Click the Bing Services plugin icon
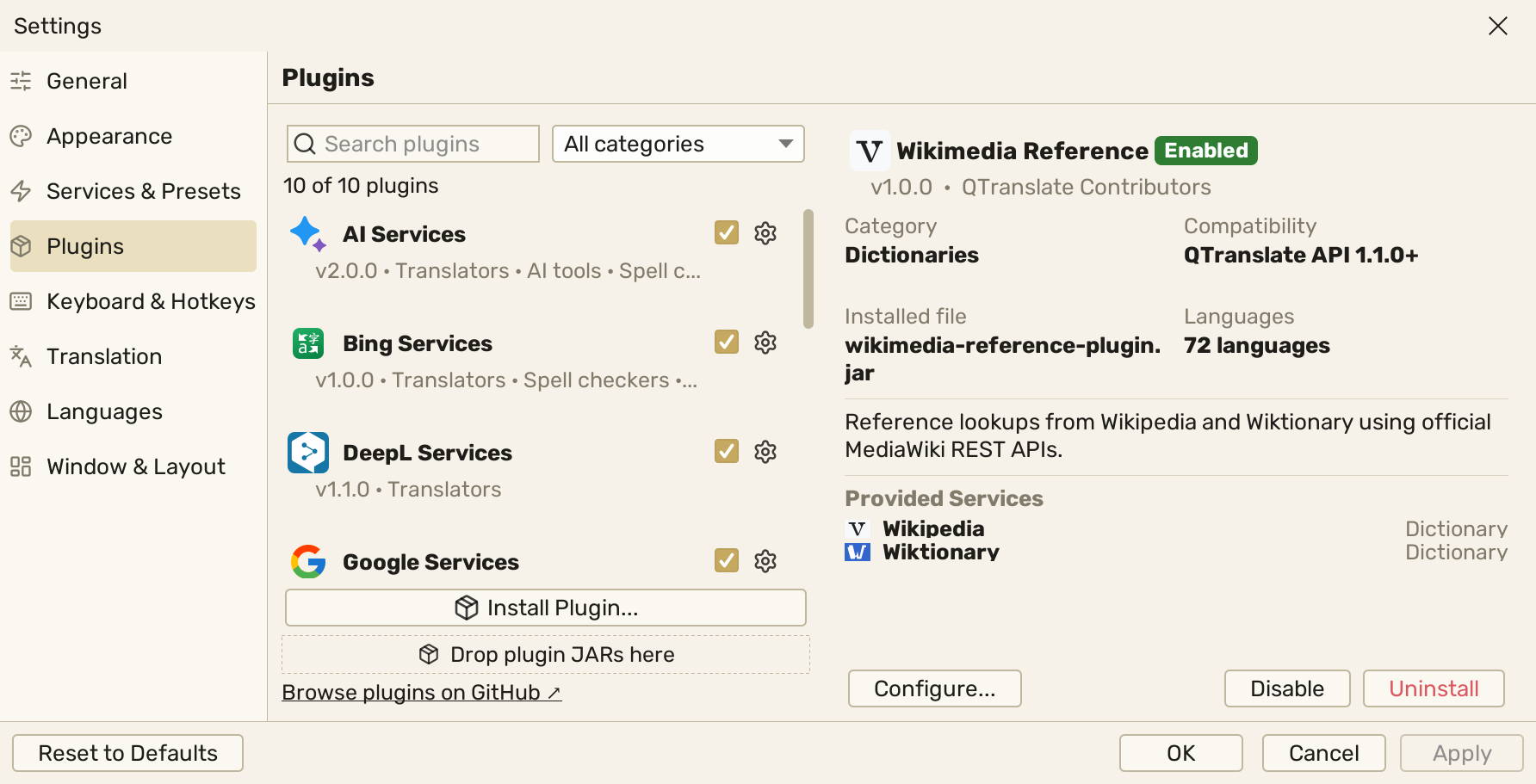Viewport: 1536px width, 784px height. pyautogui.click(x=307, y=343)
